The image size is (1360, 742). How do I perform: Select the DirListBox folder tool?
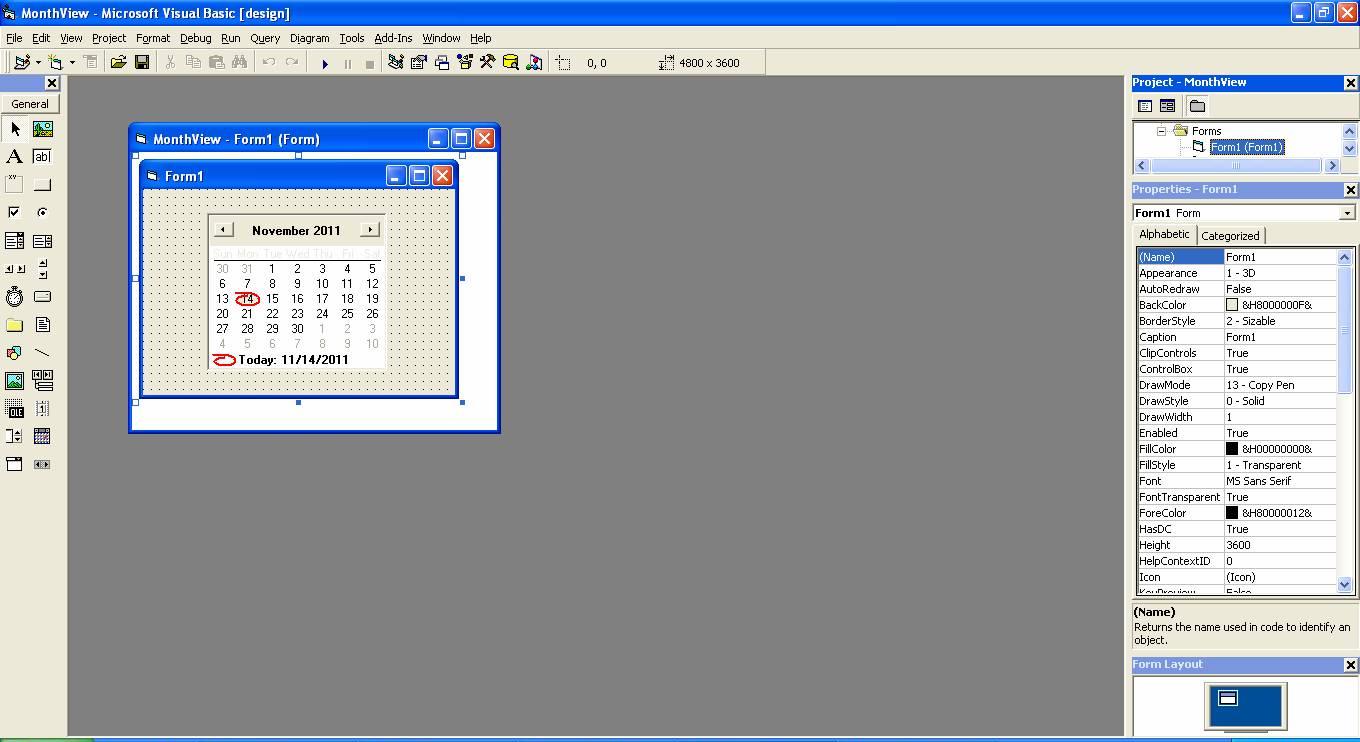[14, 325]
